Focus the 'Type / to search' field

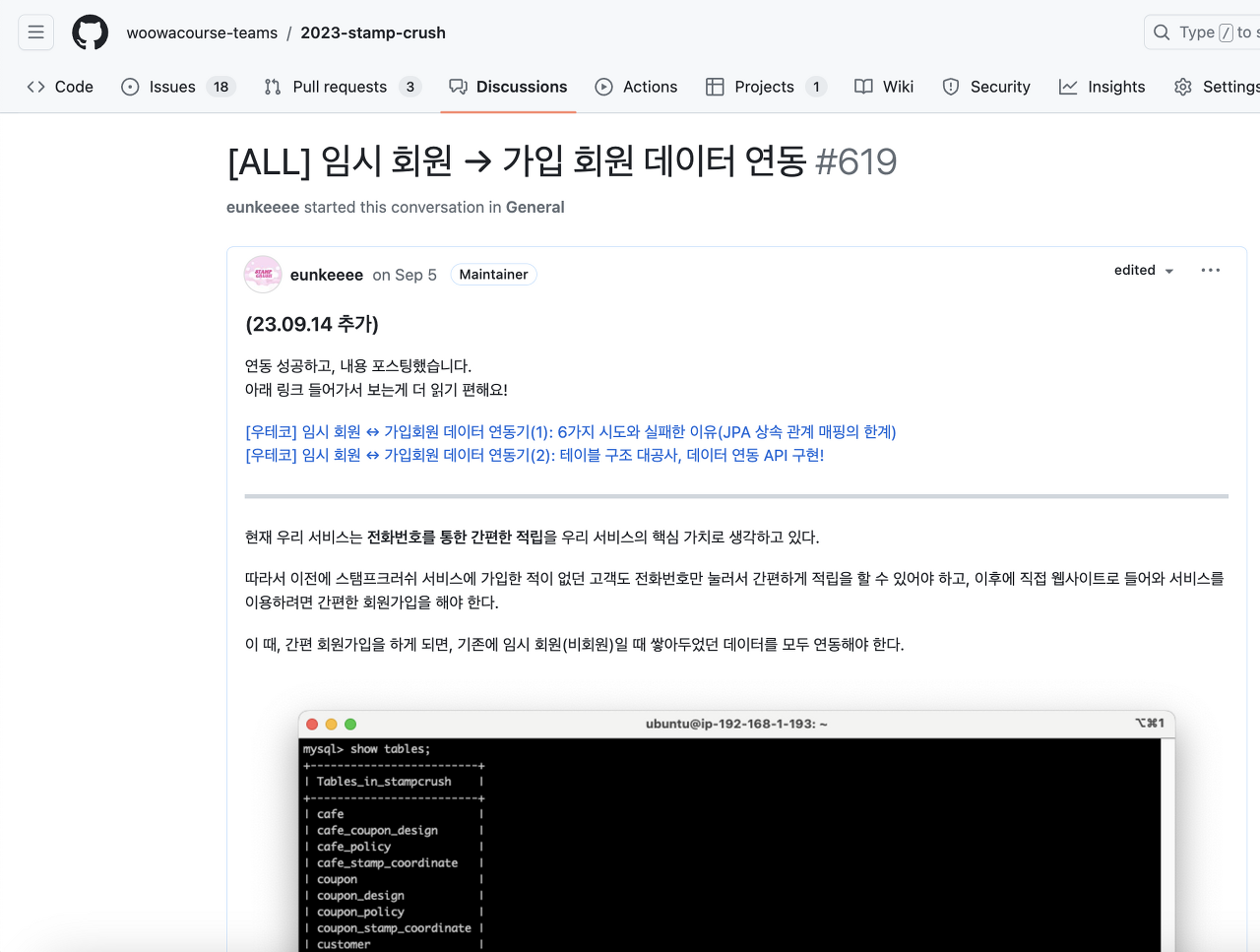pyautogui.click(x=1203, y=32)
